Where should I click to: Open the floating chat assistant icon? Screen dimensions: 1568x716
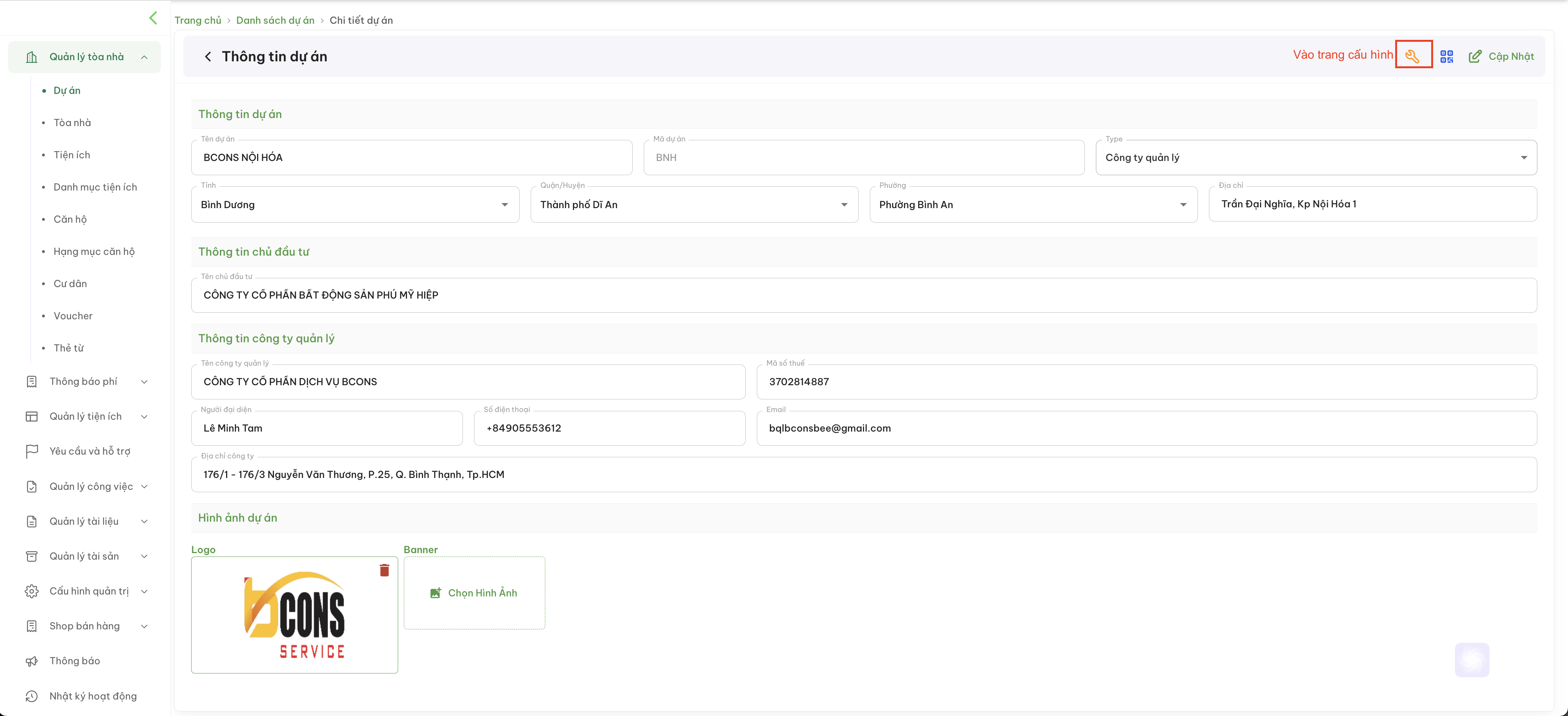(1472, 659)
